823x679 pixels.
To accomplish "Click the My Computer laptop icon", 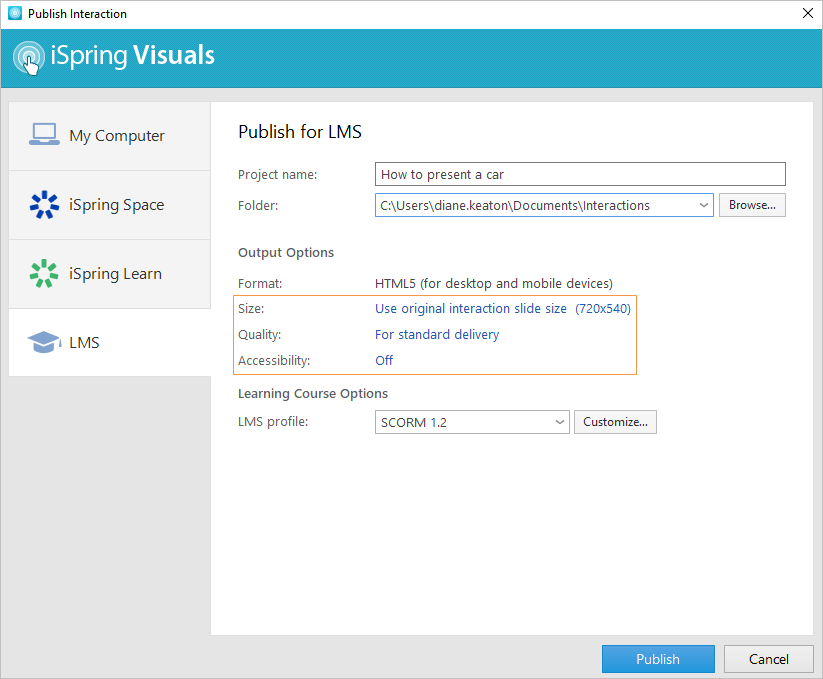I will tap(44, 135).
